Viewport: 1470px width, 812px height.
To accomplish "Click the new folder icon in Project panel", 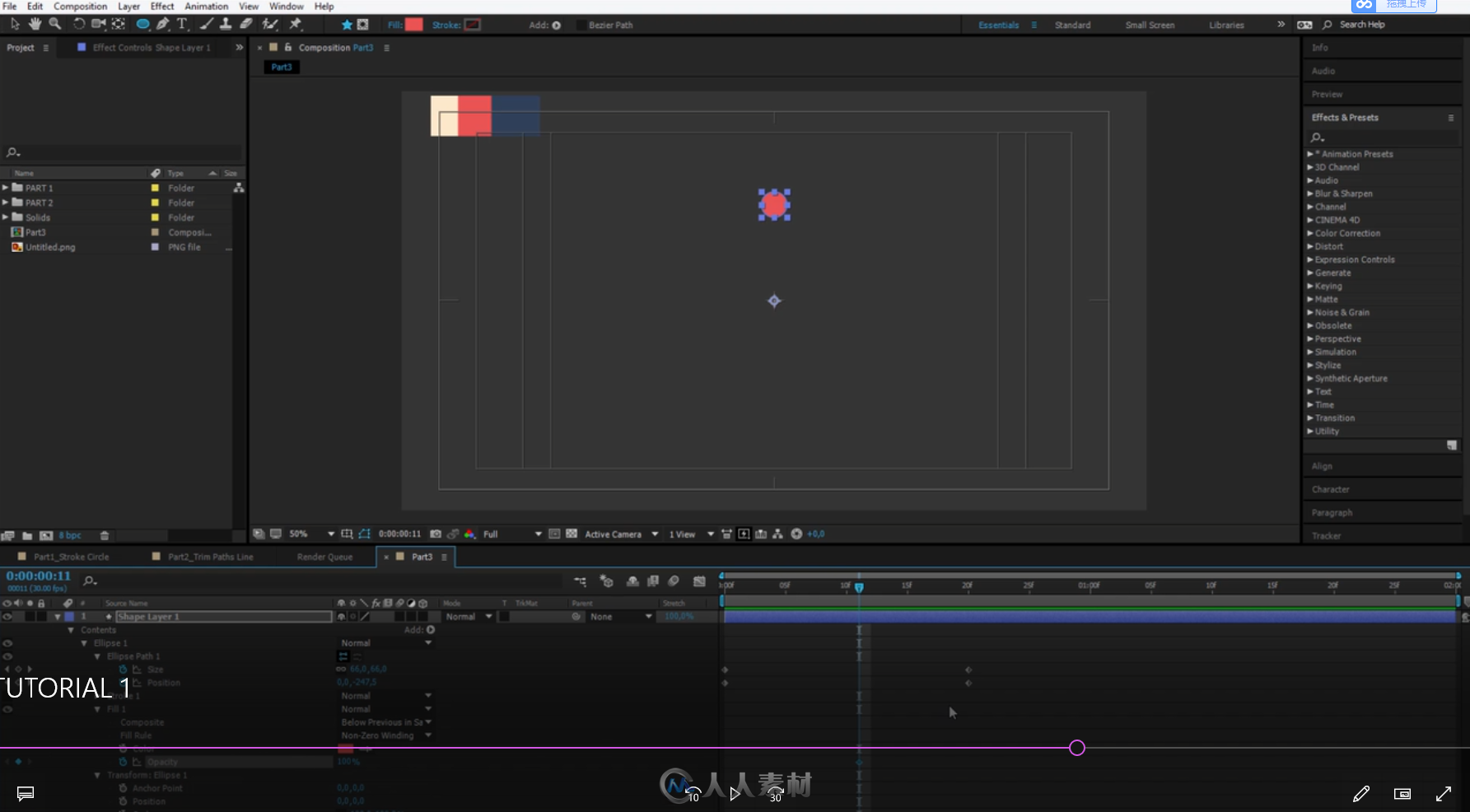I will coord(27,535).
